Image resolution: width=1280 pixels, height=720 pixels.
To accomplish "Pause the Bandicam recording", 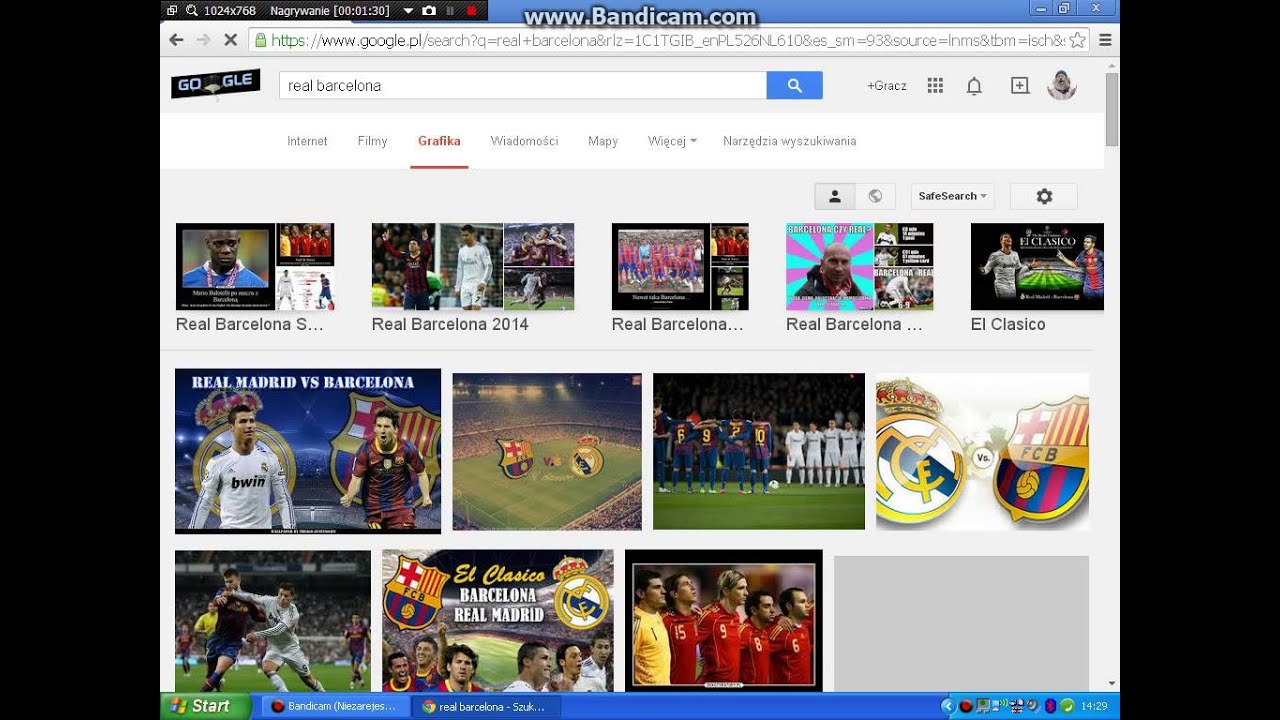I will coord(450,11).
